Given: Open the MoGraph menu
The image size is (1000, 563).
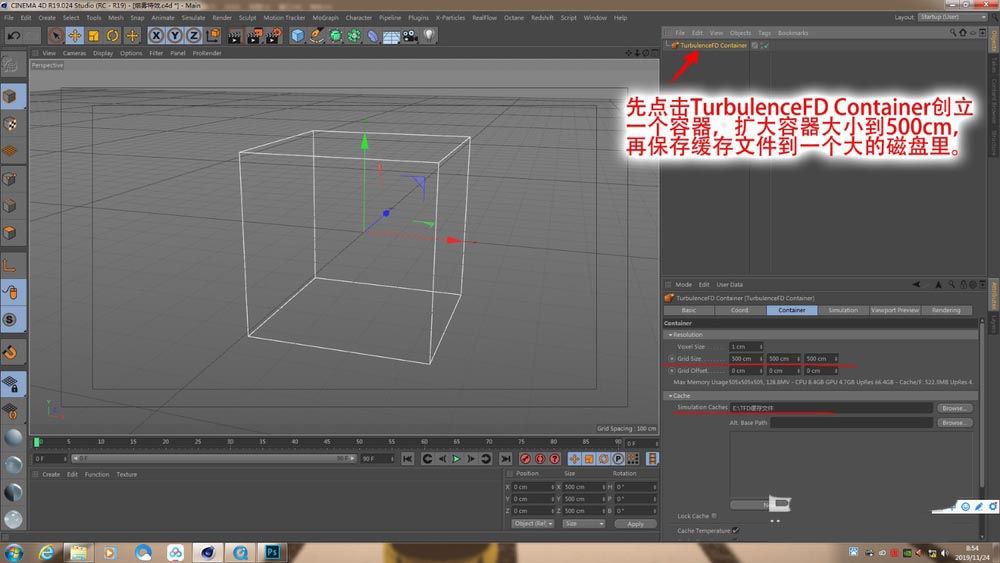Looking at the screenshot, I should coord(325,18).
